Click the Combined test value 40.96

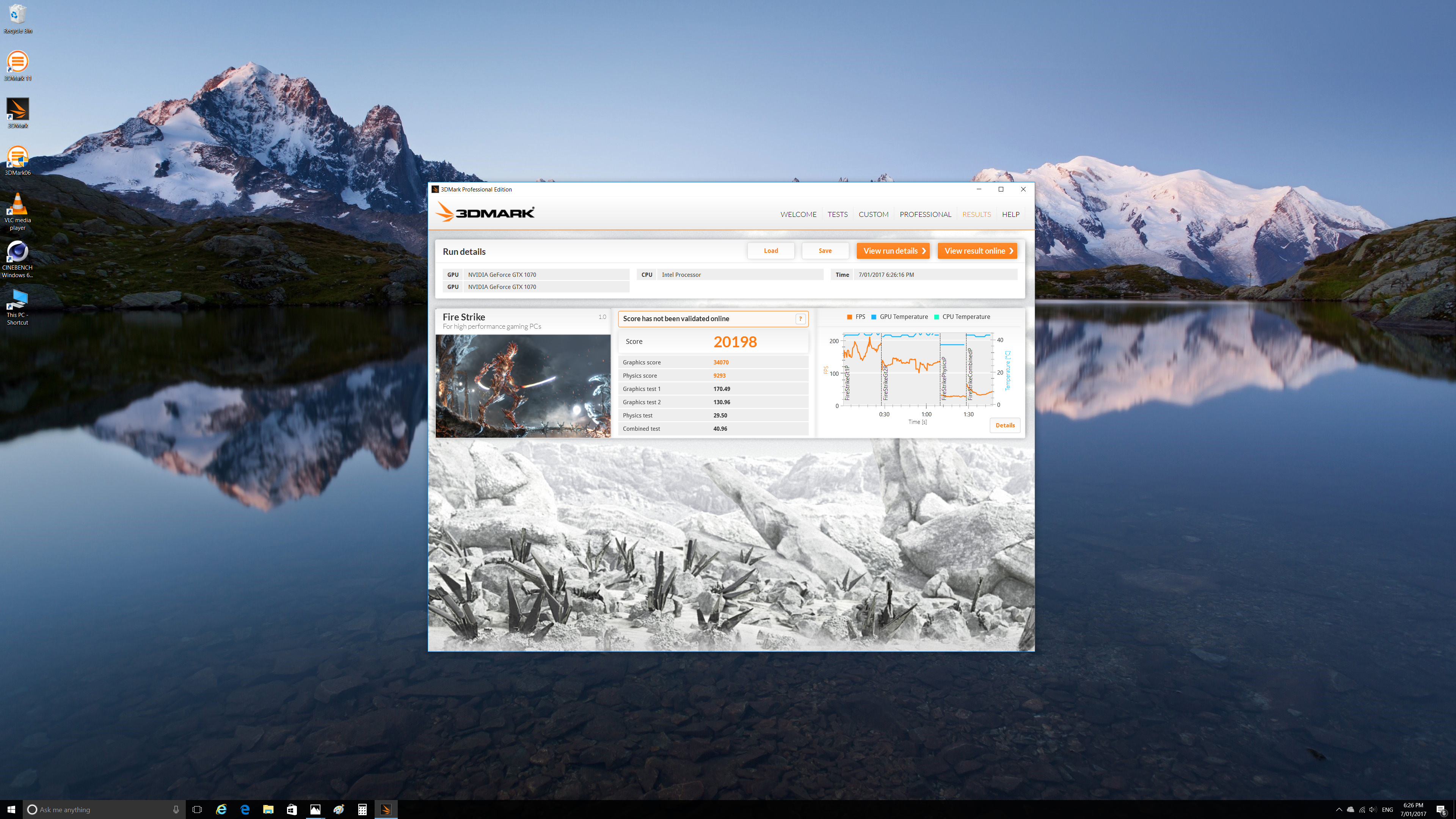click(720, 428)
